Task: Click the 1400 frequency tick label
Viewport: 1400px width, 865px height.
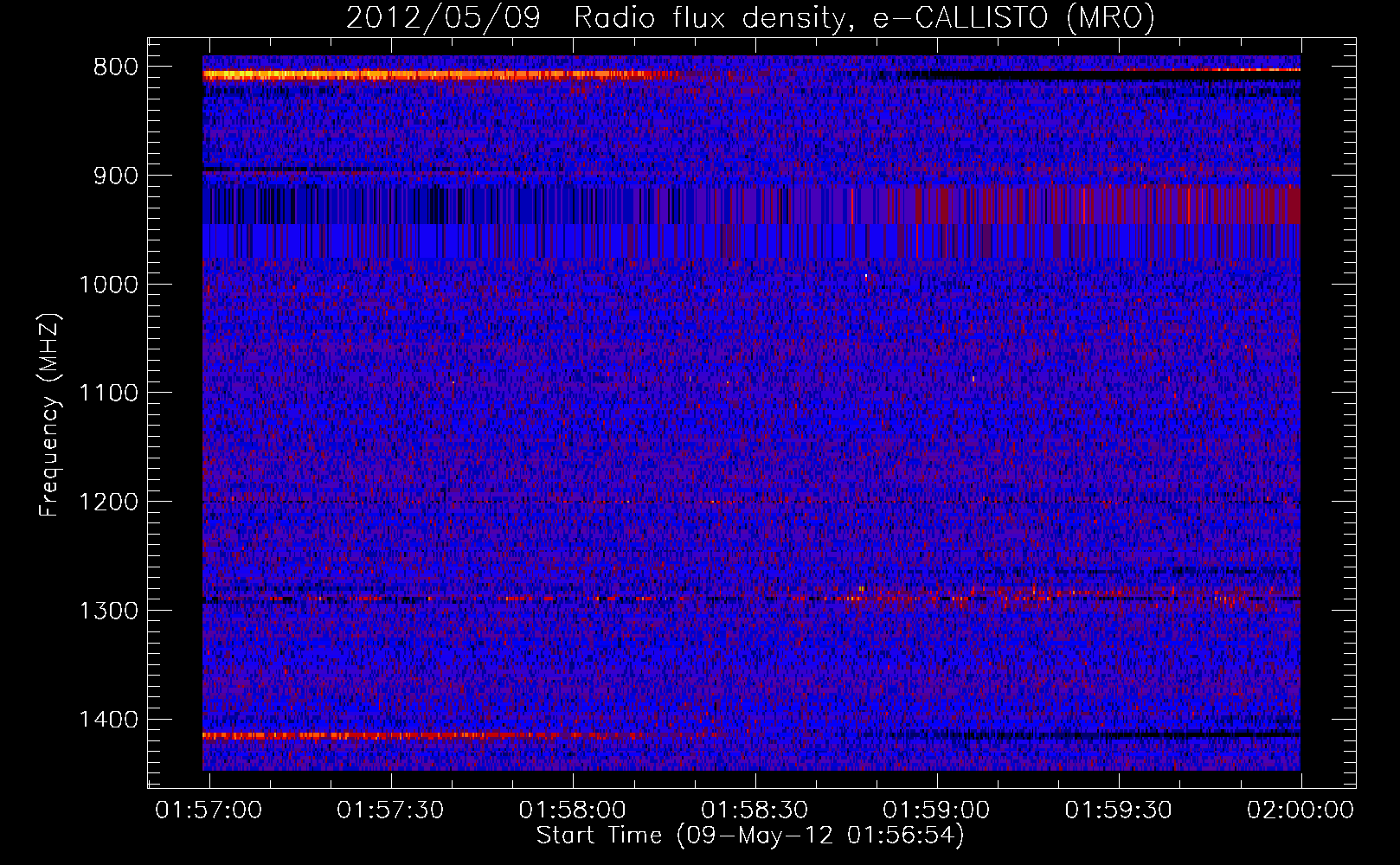Action: tap(108, 720)
